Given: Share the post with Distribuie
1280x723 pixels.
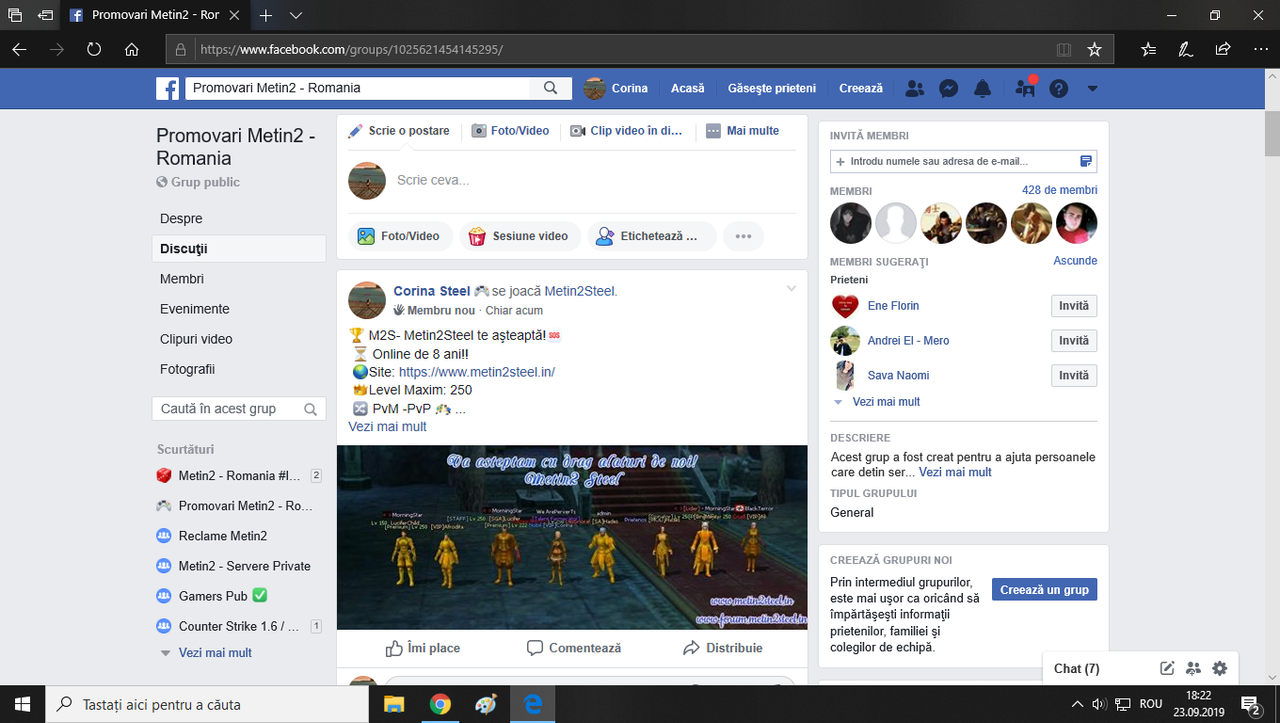Looking at the screenshot, I should 722,648.
